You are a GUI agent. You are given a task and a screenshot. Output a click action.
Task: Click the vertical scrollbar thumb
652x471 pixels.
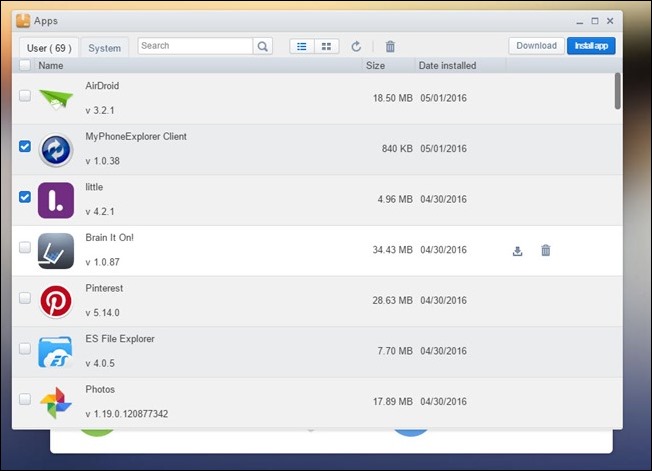(617, 91)
